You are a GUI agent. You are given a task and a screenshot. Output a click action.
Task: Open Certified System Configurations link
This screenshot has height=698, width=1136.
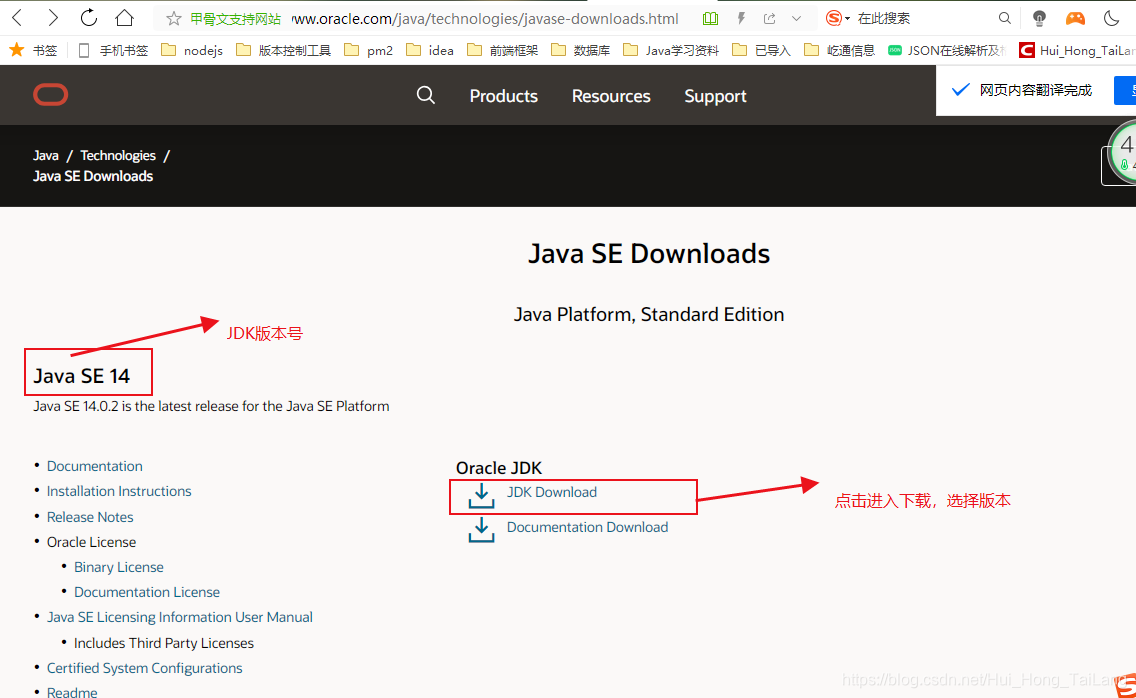click(x=144, y=668)
